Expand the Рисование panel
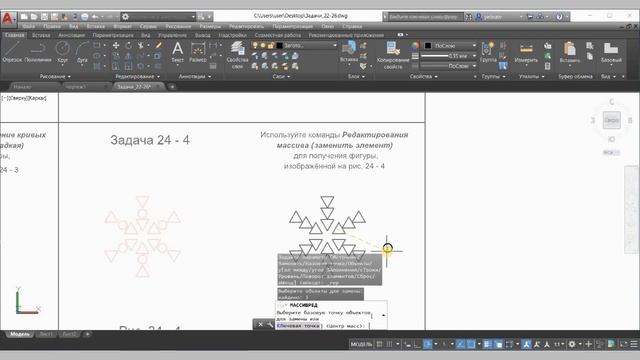 coord(55,76)
